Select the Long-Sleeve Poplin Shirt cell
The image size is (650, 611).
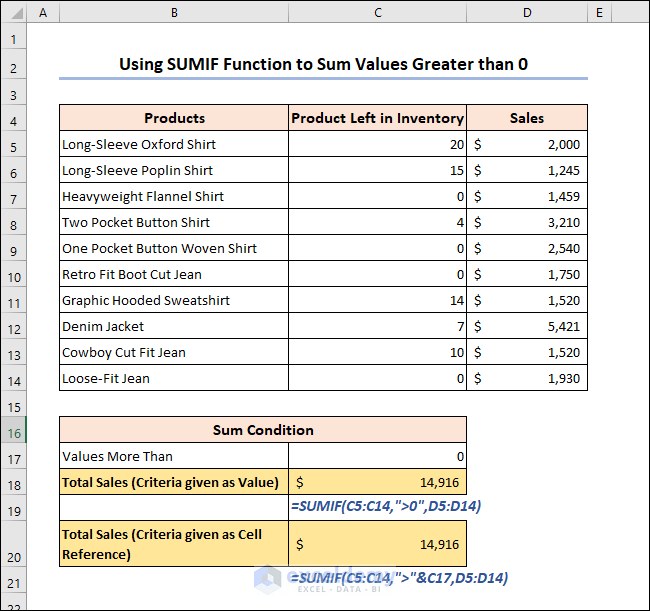(x=174, y=170)
